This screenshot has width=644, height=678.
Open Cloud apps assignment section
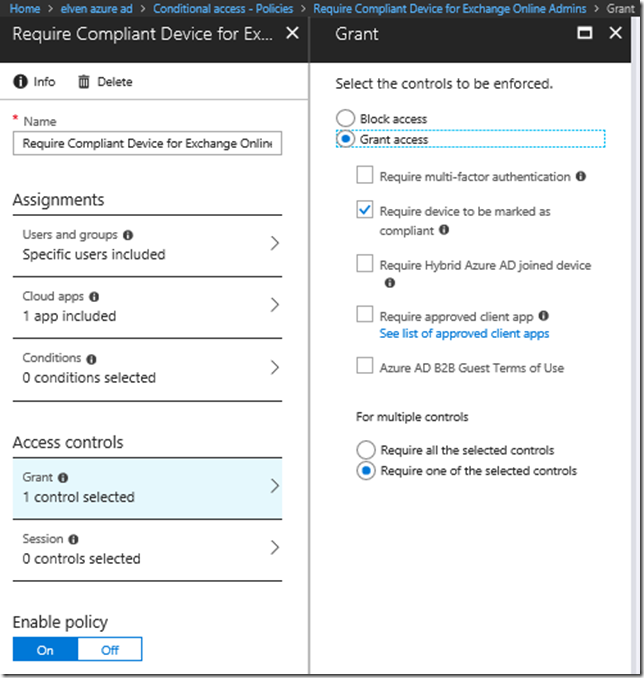point(147,306)
